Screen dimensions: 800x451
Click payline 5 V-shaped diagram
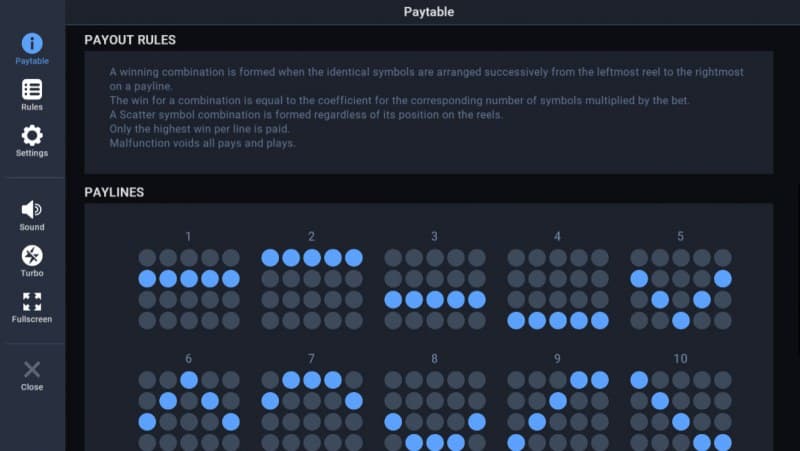pos(680,289)
